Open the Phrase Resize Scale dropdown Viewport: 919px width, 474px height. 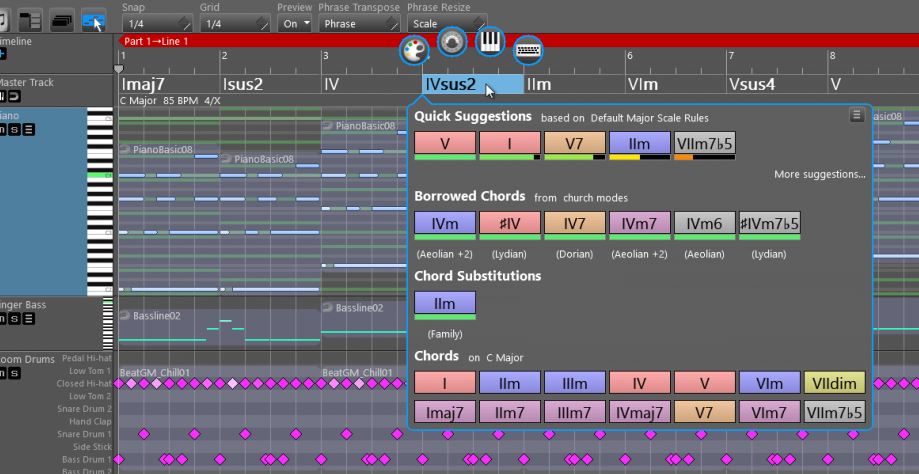447,23
